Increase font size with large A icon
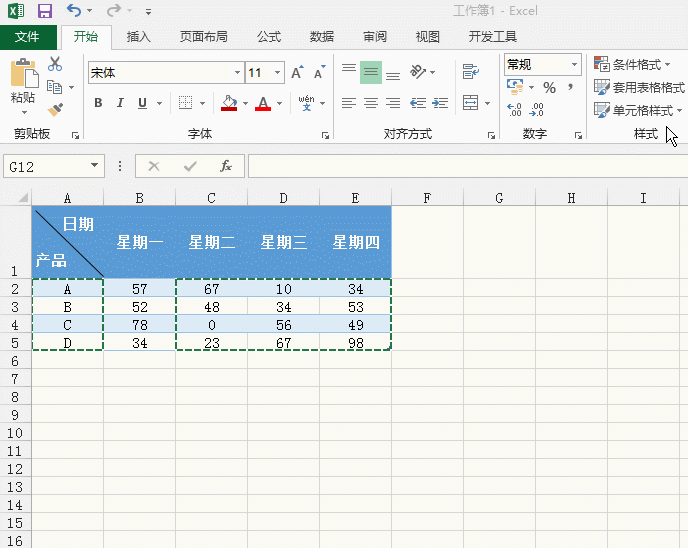 [x=297, y=72]
